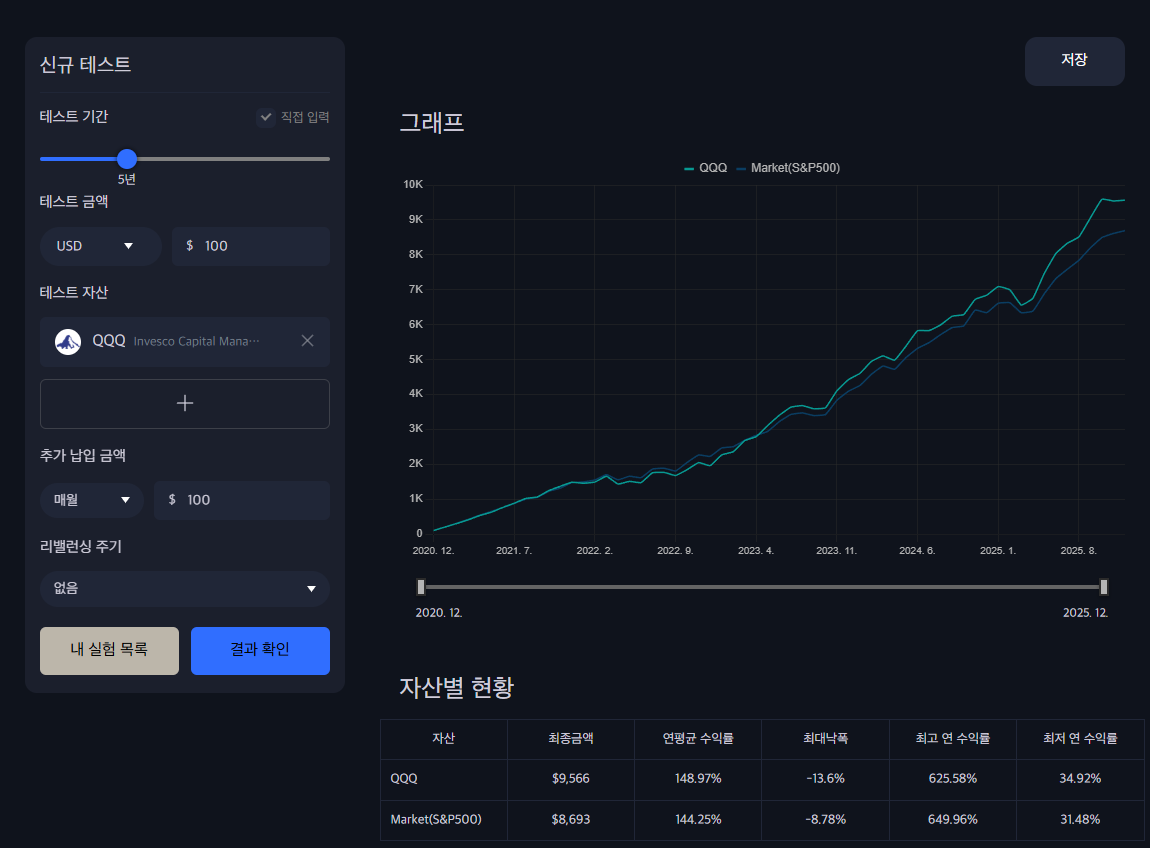Click the 34.92% worst year cell
The height and width of the screenshot is (848, 1150).
tap(1080, 779)
